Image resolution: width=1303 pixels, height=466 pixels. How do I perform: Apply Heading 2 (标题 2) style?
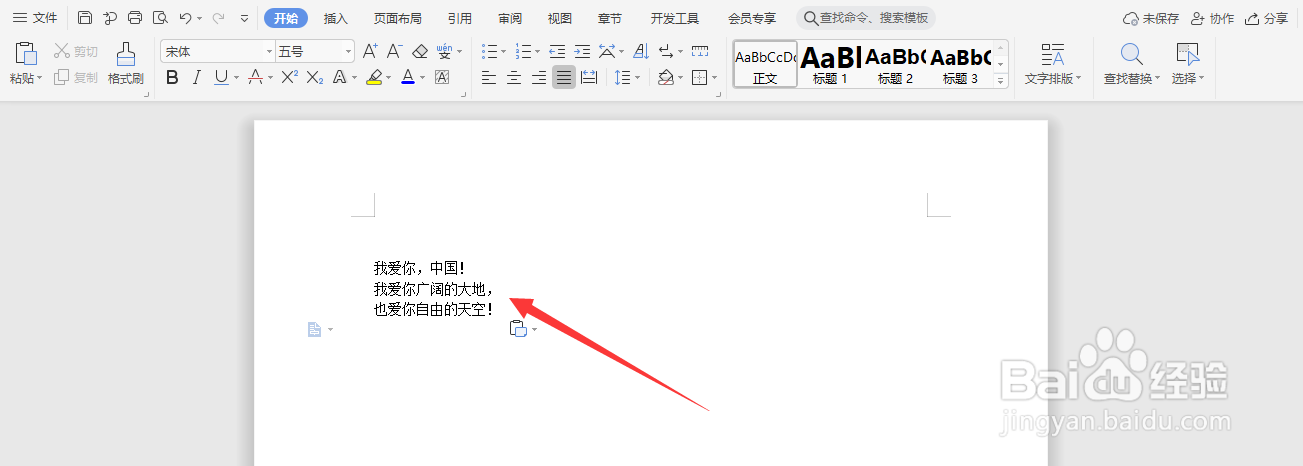tap(896, 64)
